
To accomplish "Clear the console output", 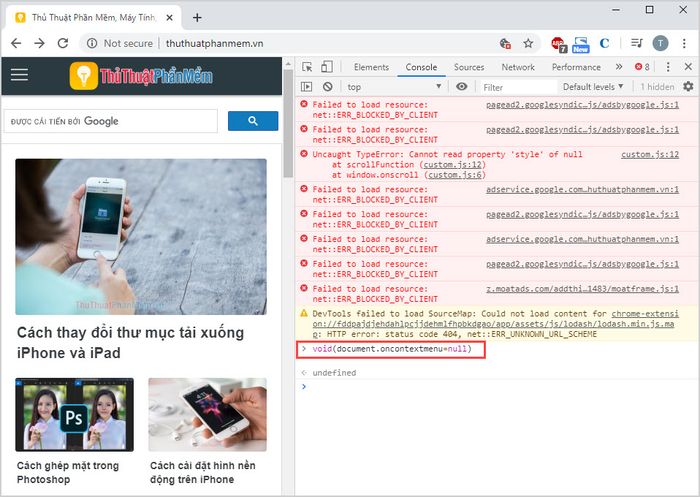I will [328, 87].
